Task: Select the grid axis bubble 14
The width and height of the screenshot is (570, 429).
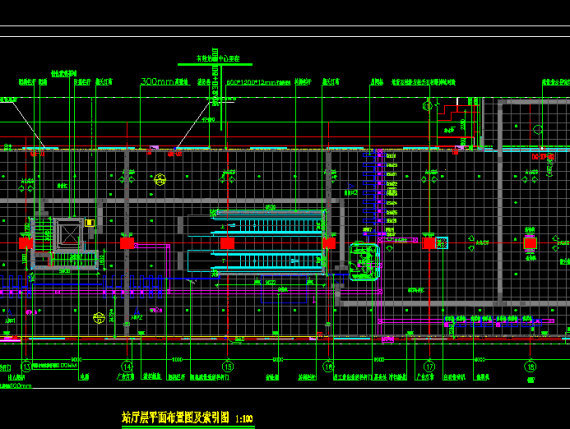Action: pos(127,366)
